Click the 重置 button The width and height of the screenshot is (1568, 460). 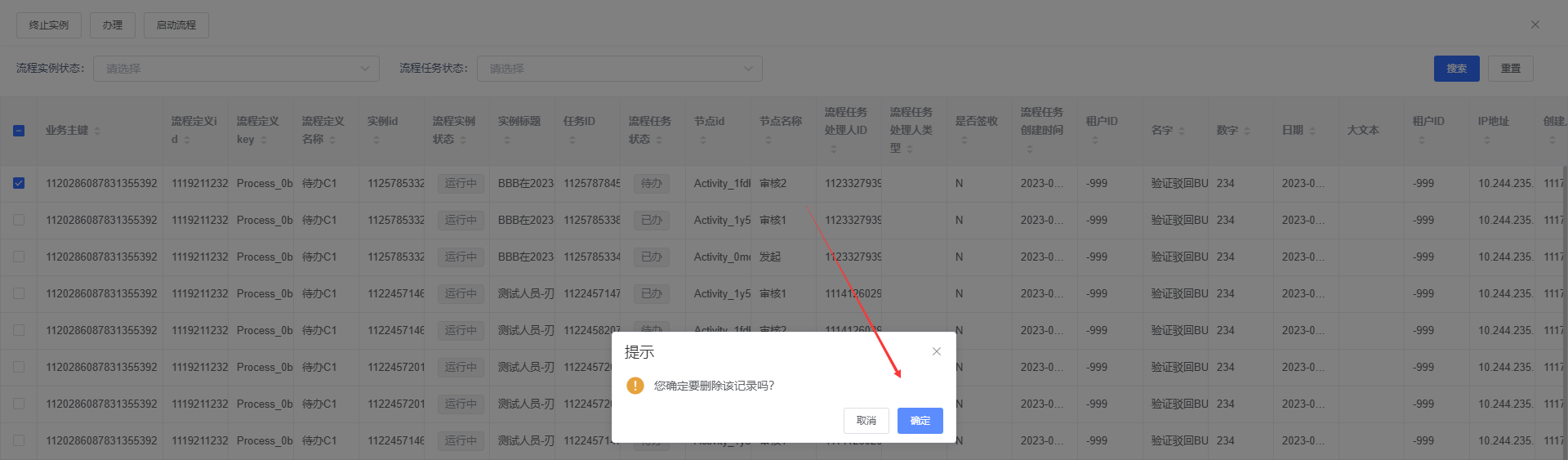[1510, 69]
